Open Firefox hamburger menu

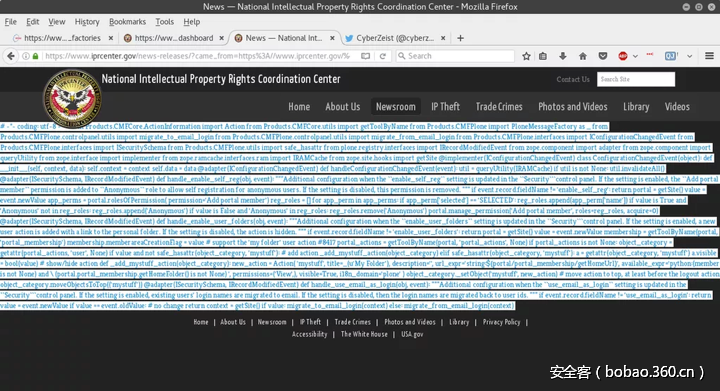coord(709,56)
